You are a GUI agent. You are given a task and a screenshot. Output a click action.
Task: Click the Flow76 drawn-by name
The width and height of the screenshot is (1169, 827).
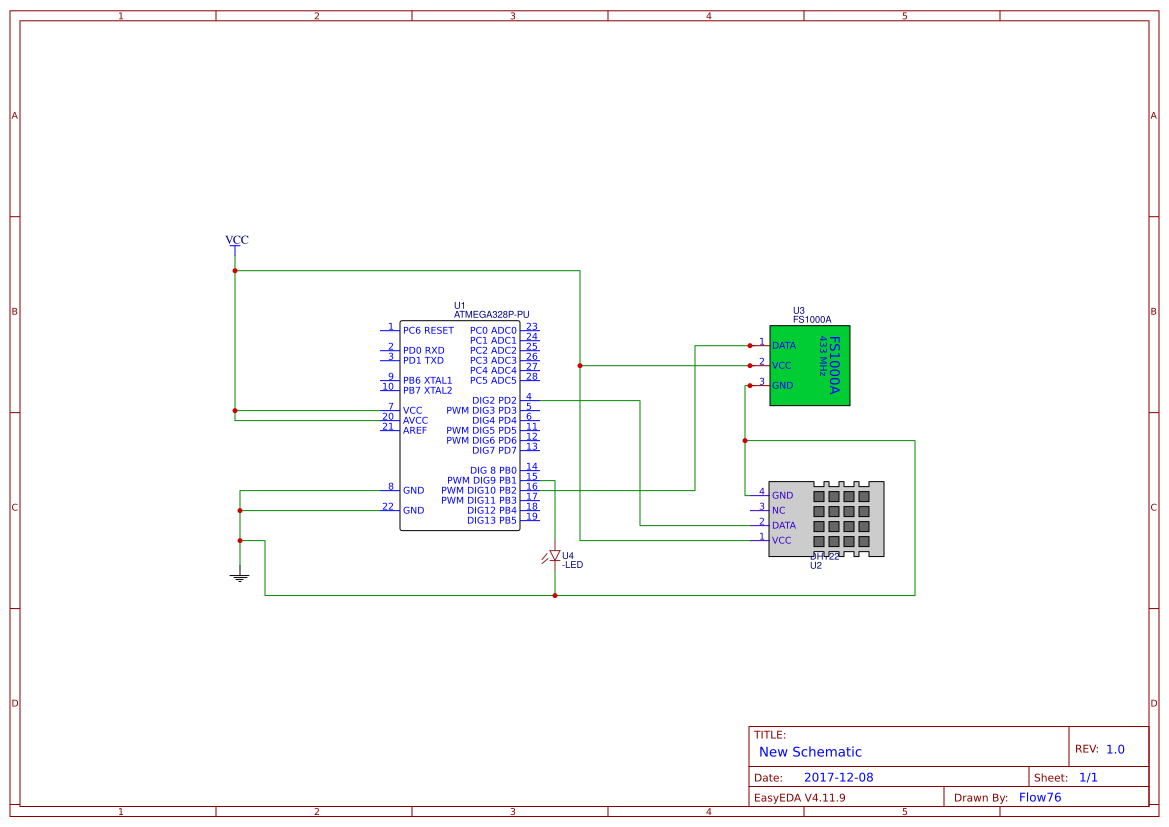click(x=1040, y=797)
